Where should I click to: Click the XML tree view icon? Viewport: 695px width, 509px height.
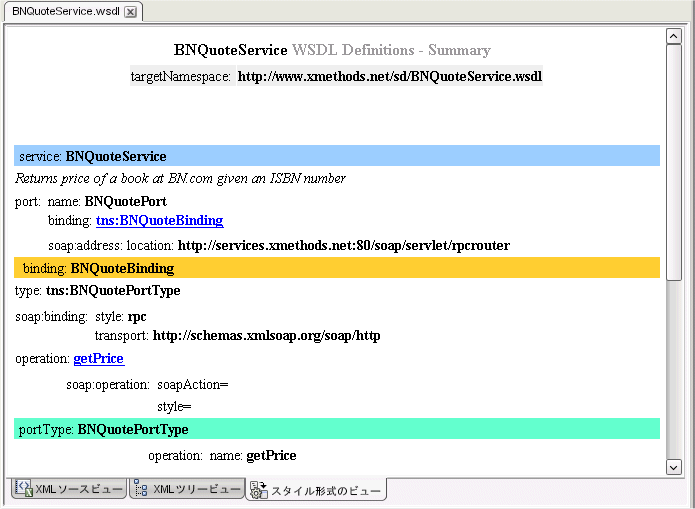tap(141, 488)
